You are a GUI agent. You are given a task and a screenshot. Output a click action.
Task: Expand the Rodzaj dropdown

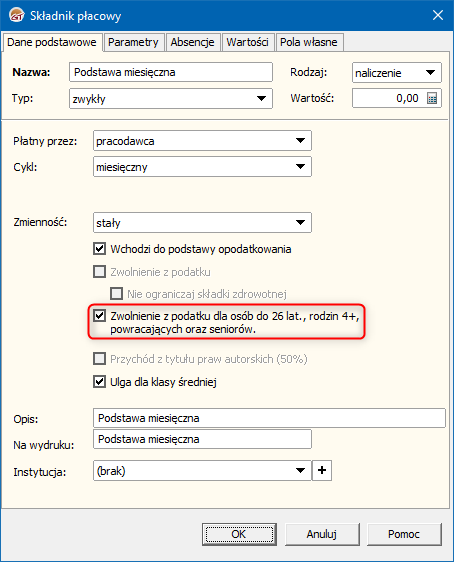pyautogui.click(x=430, y=72)
